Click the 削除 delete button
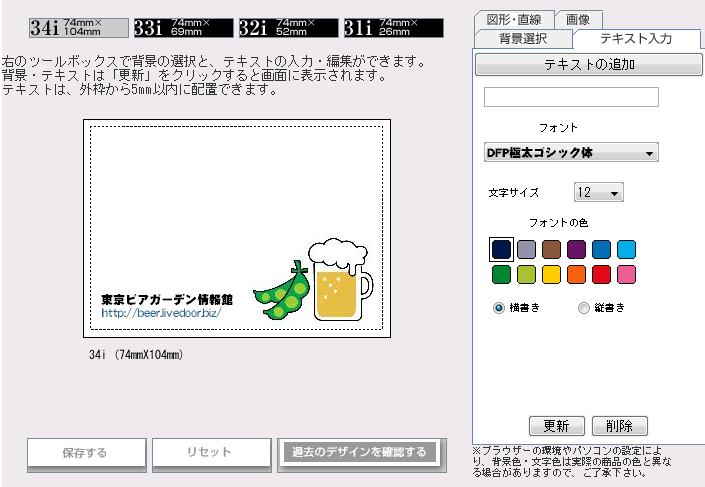The height and width of the screenshot is (487, 705). 620,426
